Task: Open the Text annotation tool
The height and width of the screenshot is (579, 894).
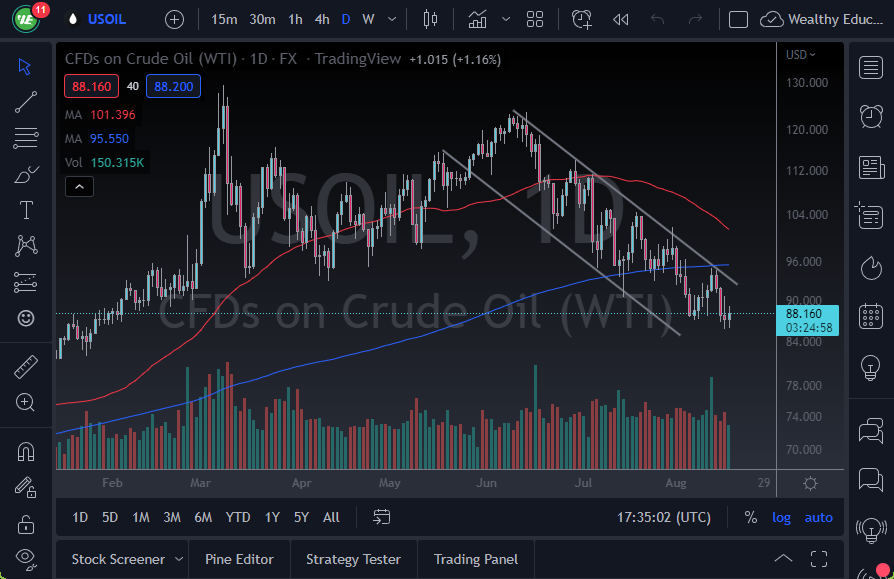Action: (x=25, y=209)
